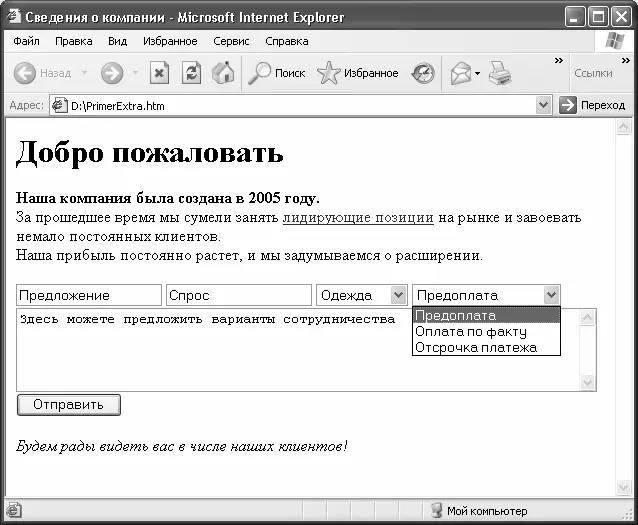Click the Mail envelope icon

tap(461, 74)
